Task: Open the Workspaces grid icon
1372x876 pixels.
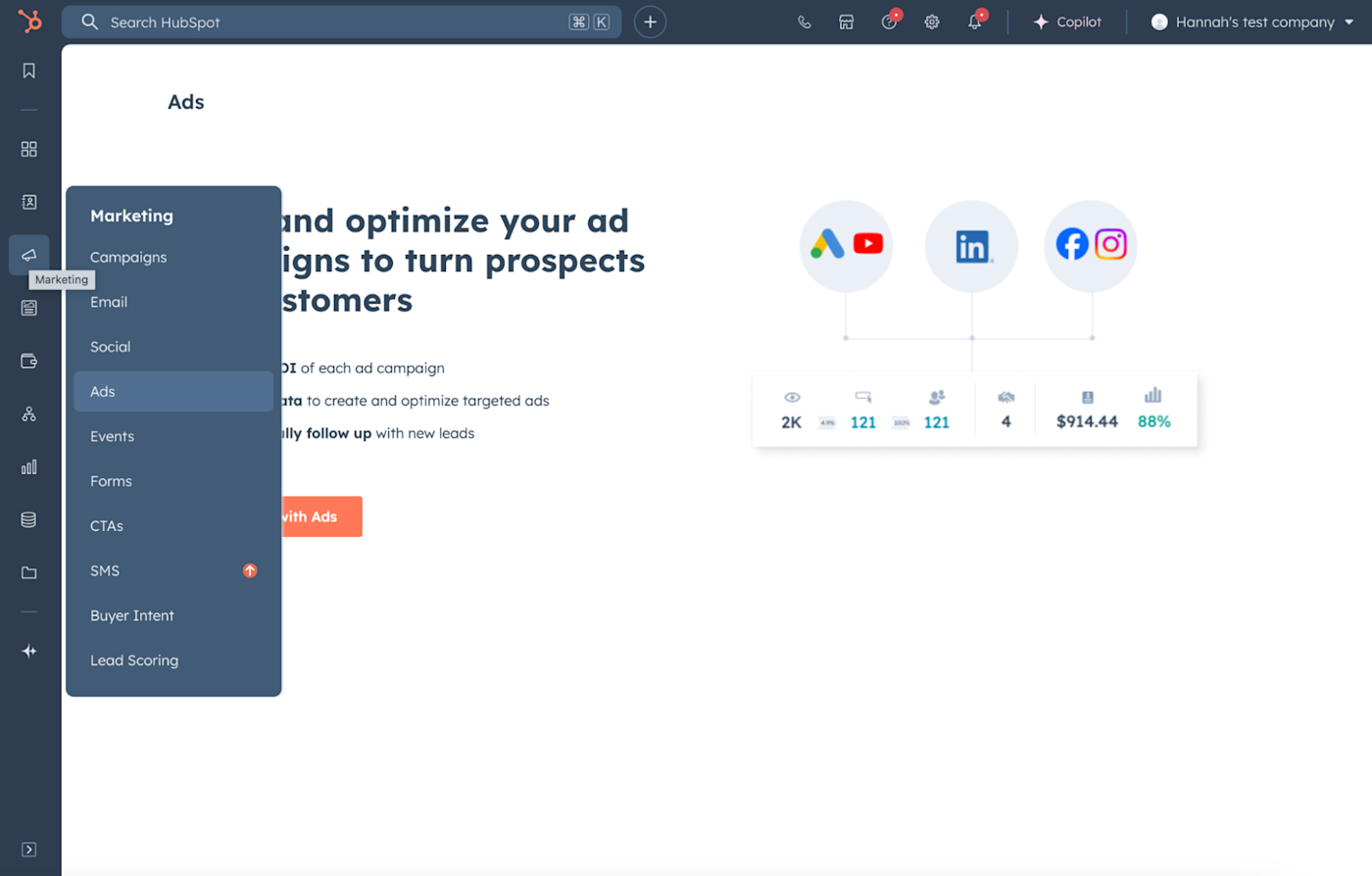Action: click(x=28, y=149)
